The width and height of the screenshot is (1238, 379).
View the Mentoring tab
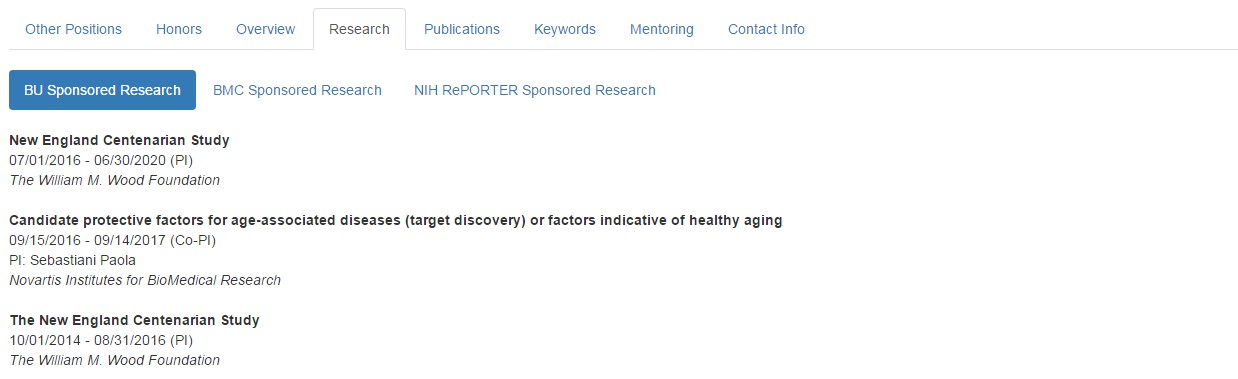click(x=662, y=29)
